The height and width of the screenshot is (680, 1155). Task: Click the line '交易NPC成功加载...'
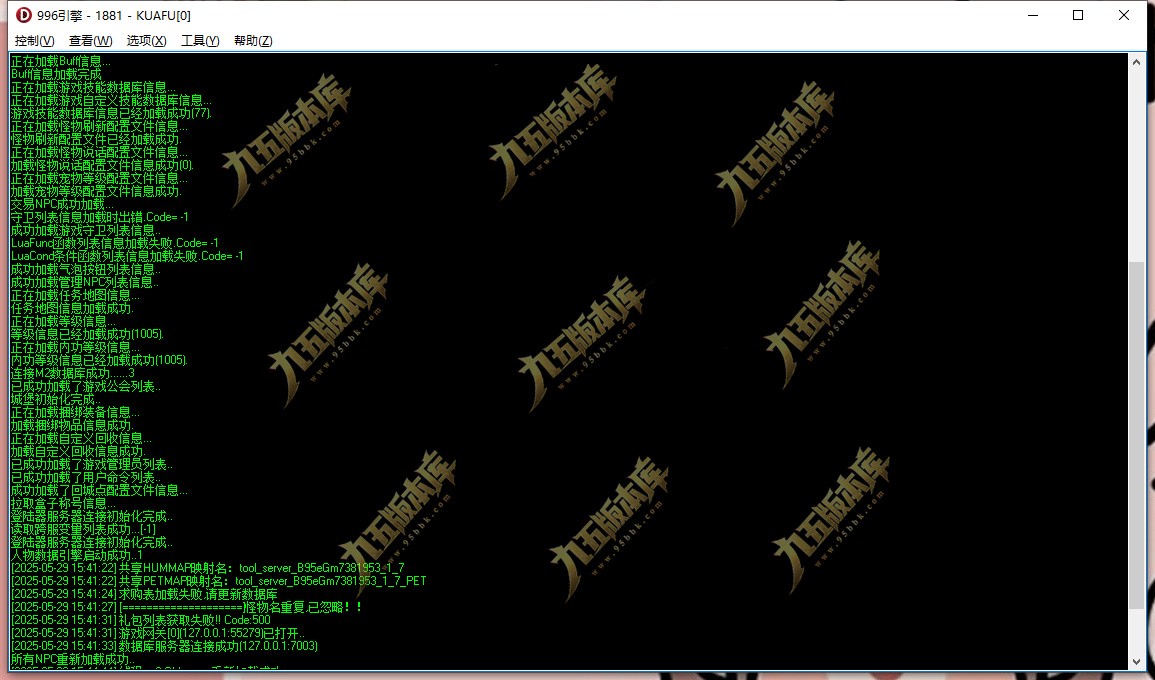(63, 204)
